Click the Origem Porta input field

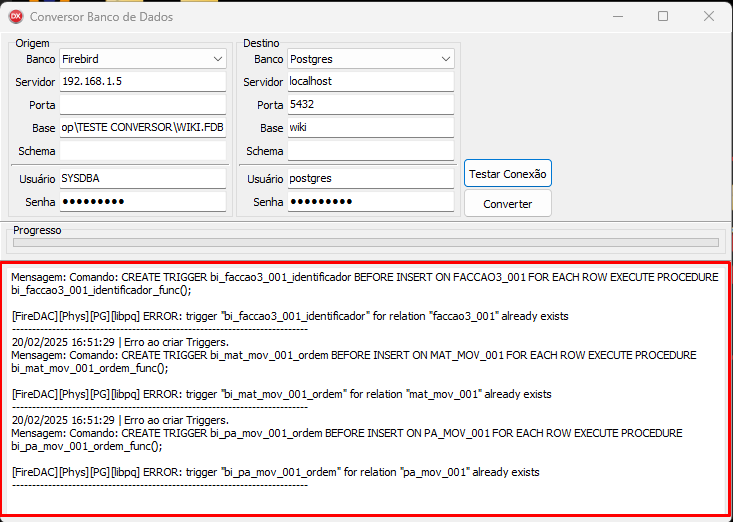pyautogui.click(x=143, y=104)
